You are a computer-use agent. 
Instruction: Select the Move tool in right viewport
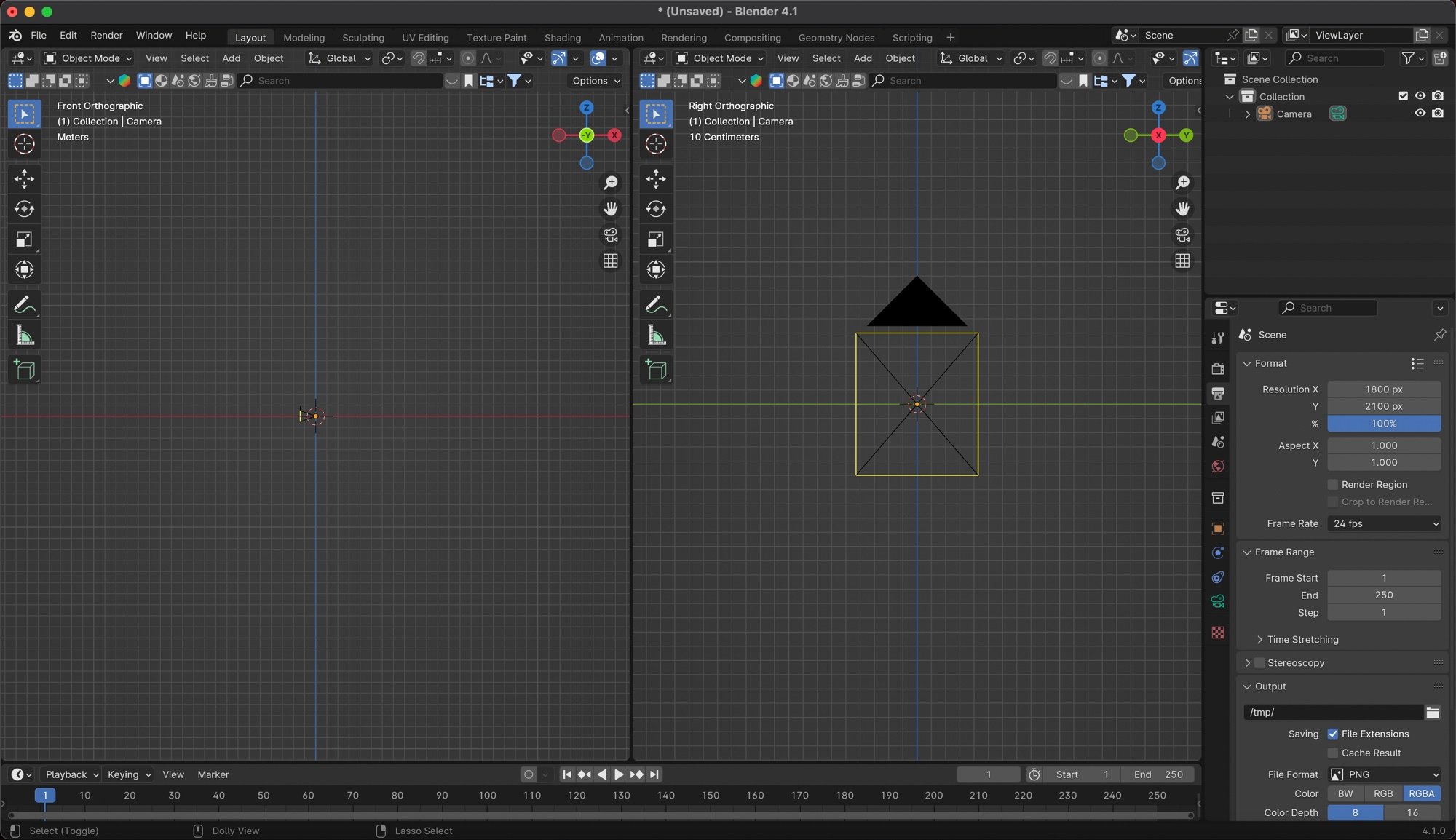click(x=656, y=178)
